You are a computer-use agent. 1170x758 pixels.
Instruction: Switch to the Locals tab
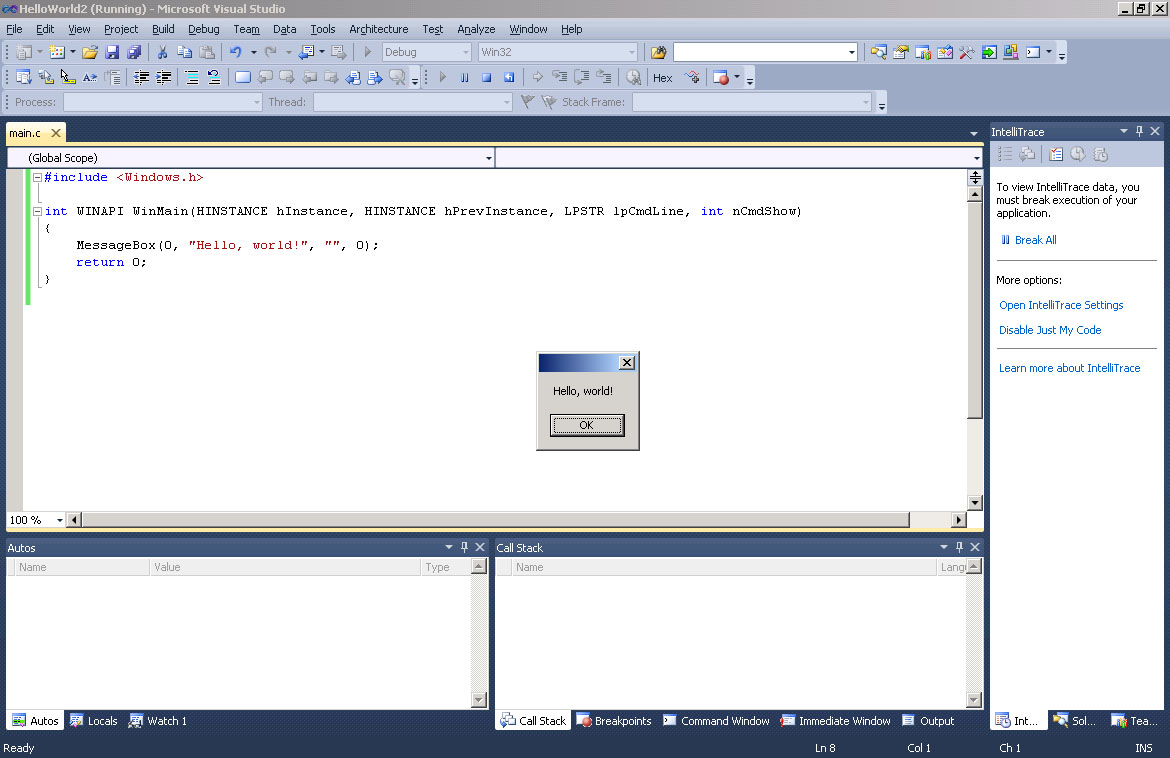coord(94,721)
